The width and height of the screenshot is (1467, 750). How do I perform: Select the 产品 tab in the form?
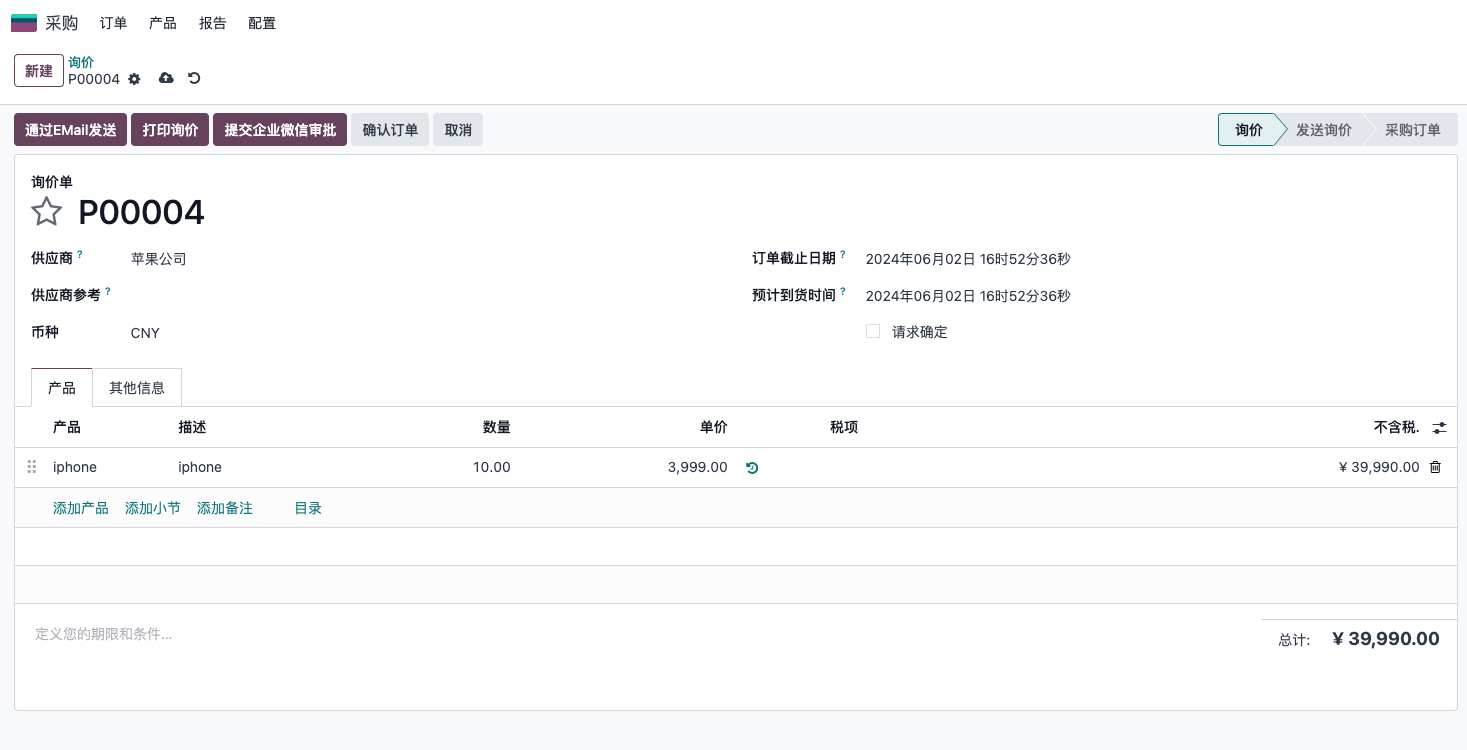point(62,388)
